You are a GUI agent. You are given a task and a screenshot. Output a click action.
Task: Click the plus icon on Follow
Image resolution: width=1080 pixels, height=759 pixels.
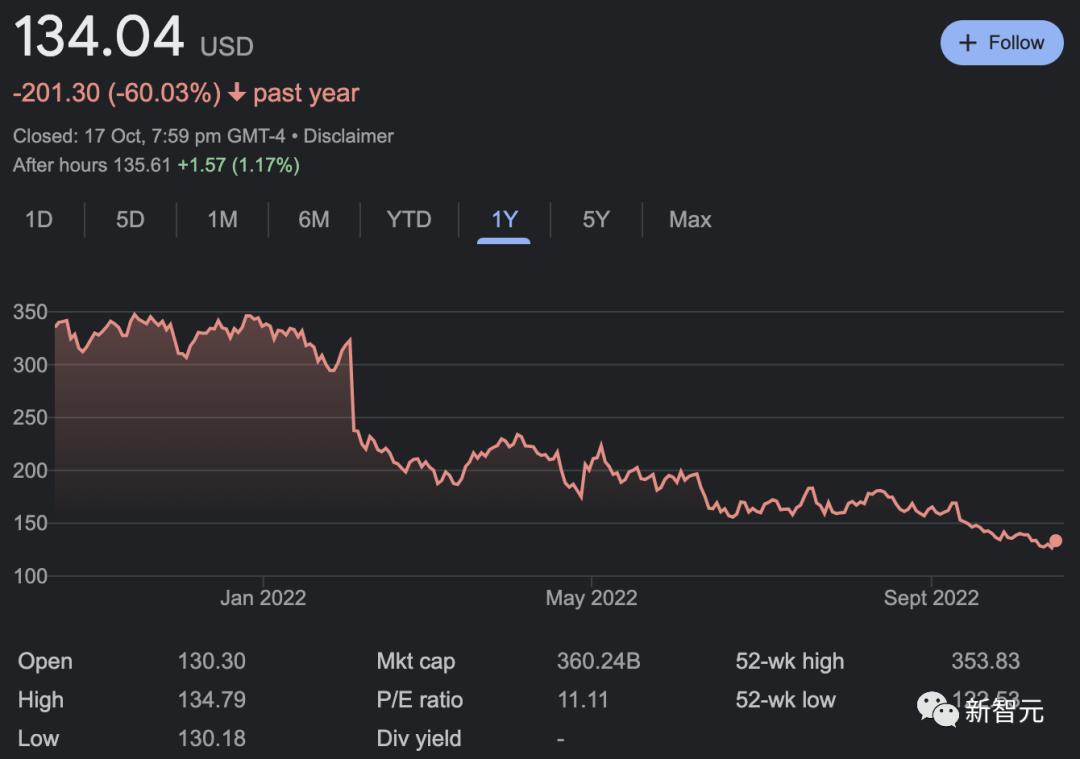967,43
